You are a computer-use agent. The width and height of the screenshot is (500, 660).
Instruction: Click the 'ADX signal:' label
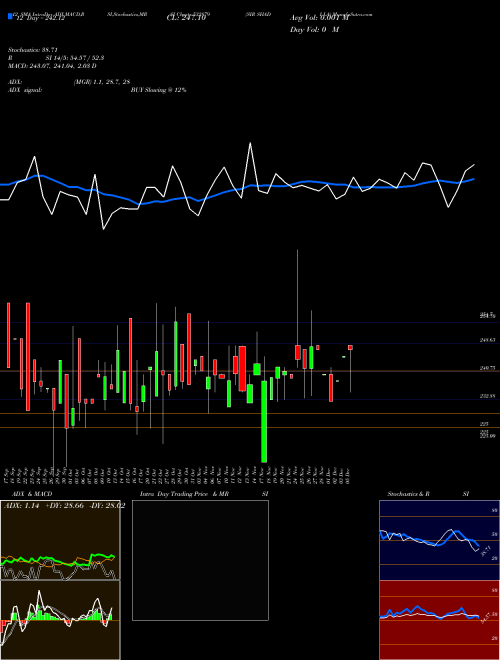point(25,90)
